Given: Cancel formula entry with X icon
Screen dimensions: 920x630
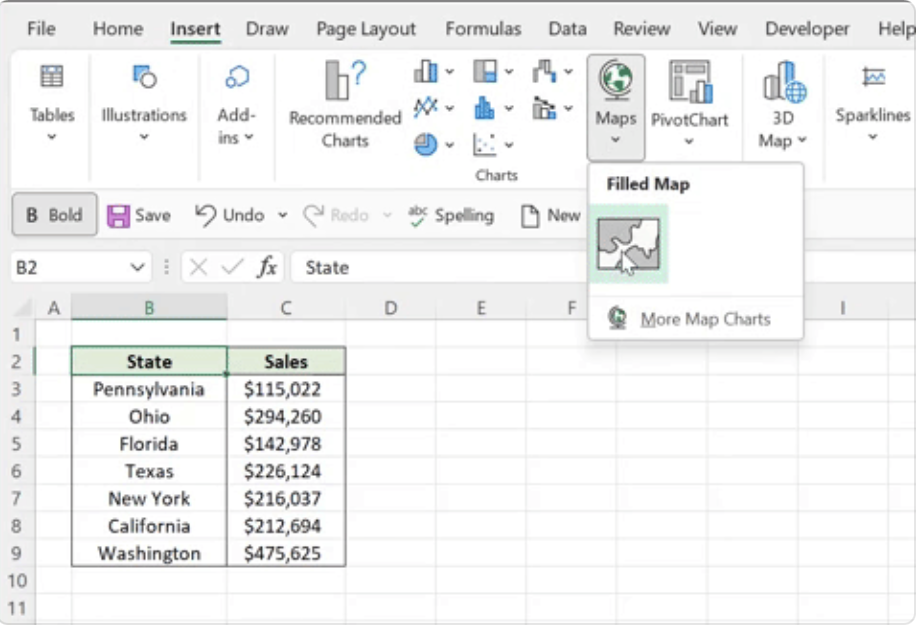Looking at the screenshot, I should point(198,267).
